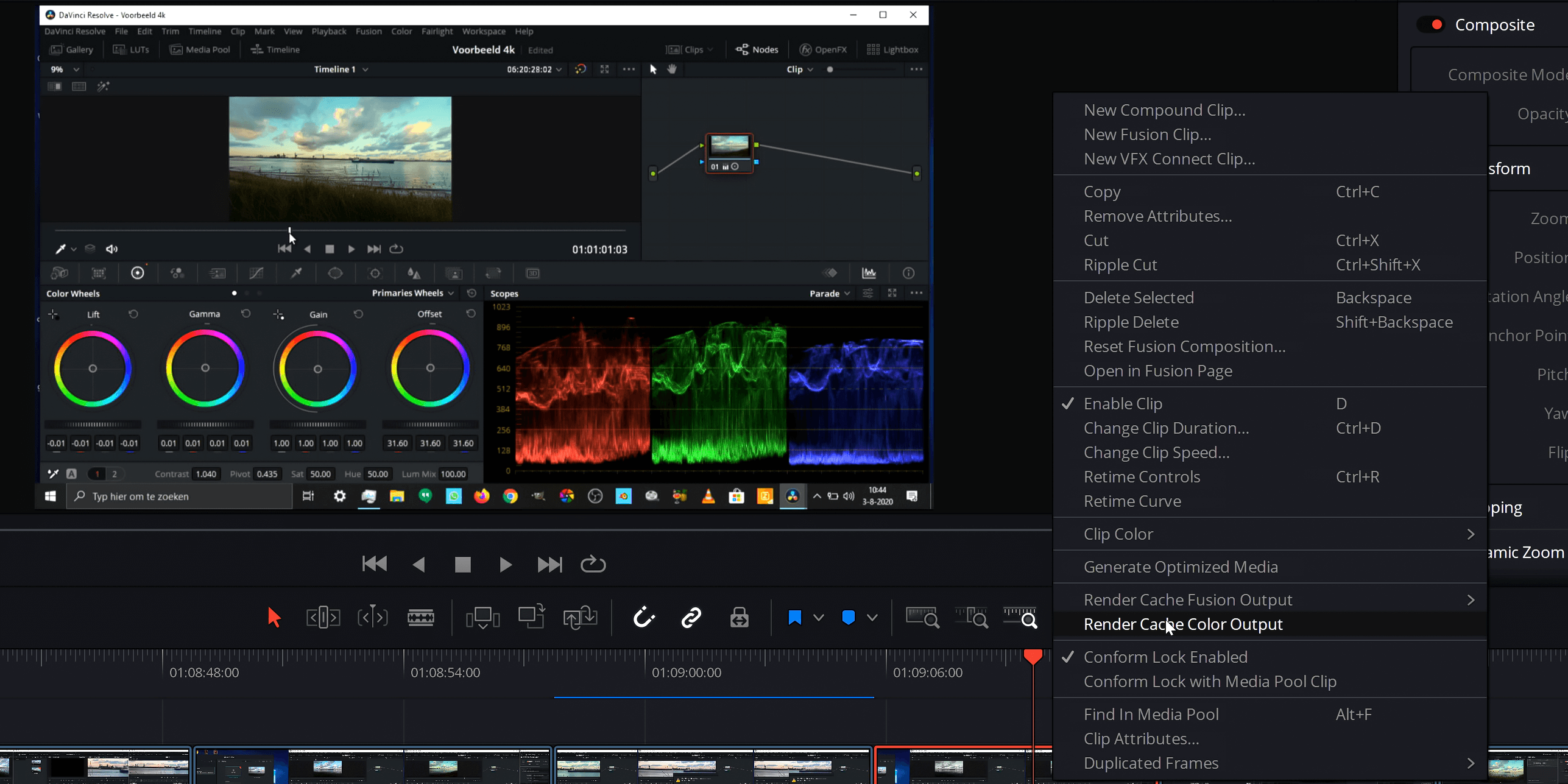
Task: Open the Parade scope type dropdown
Action: click(828, 293)
